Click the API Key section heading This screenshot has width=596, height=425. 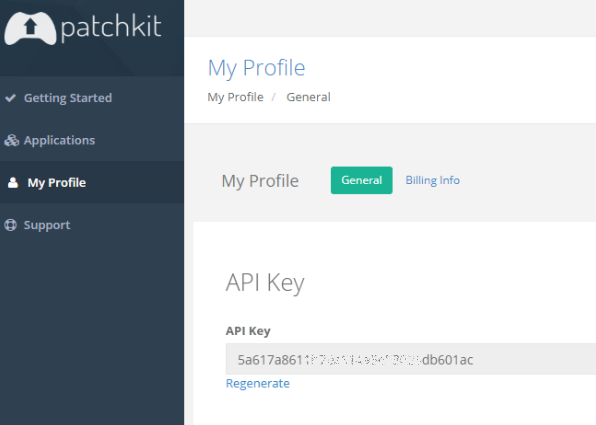[265, 283]
